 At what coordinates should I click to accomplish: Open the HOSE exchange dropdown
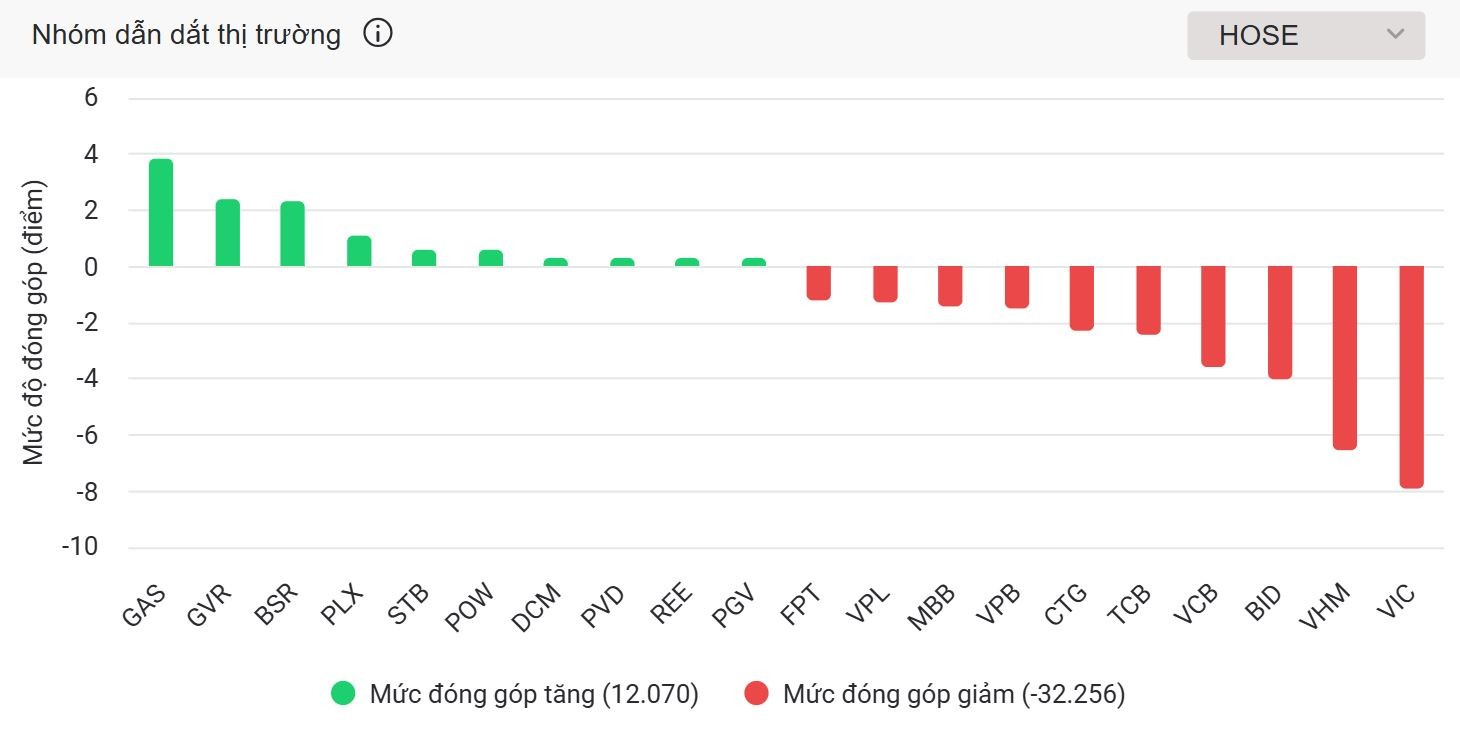pos(1305,36)
